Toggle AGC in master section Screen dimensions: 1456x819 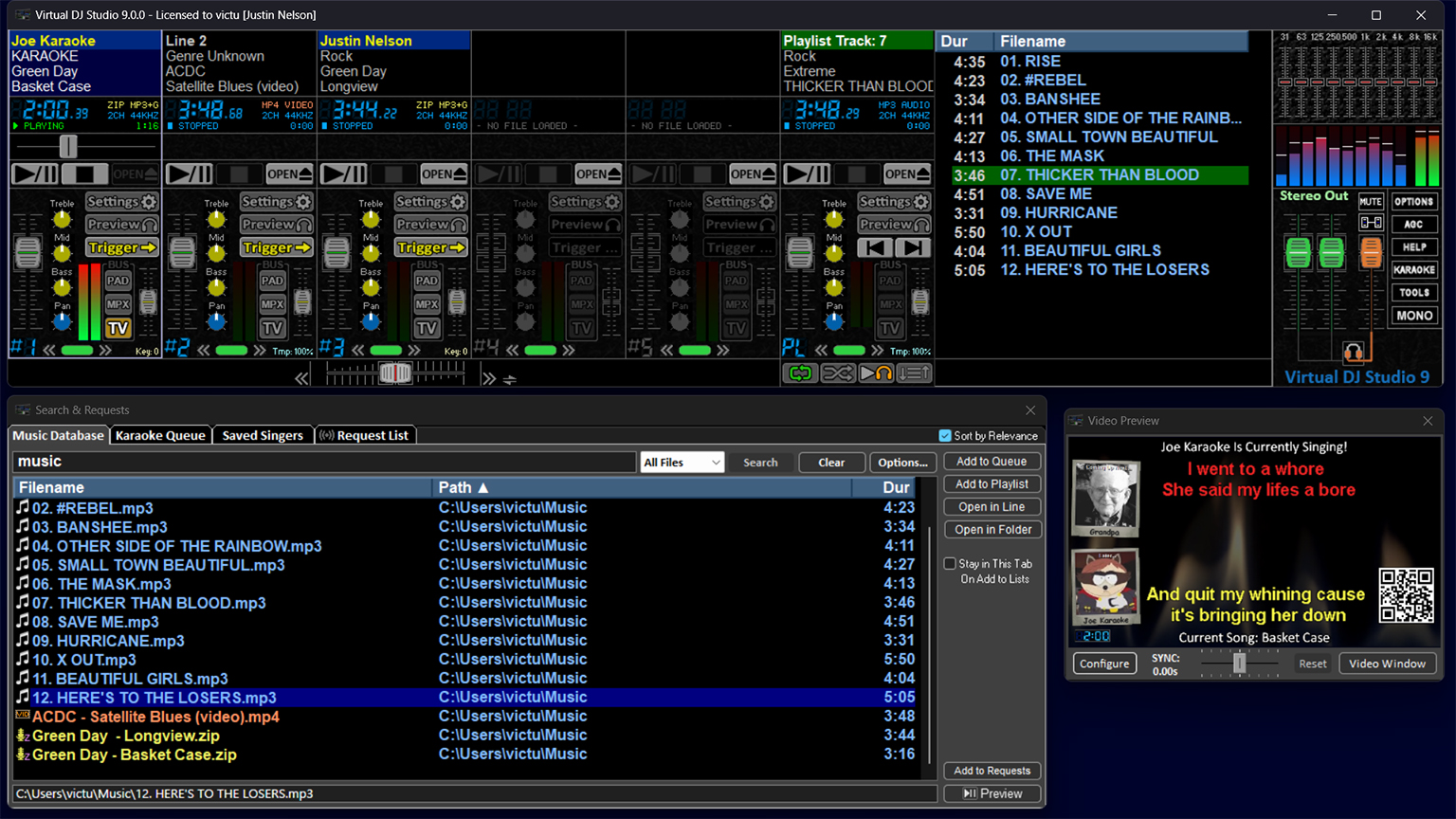1414,225
